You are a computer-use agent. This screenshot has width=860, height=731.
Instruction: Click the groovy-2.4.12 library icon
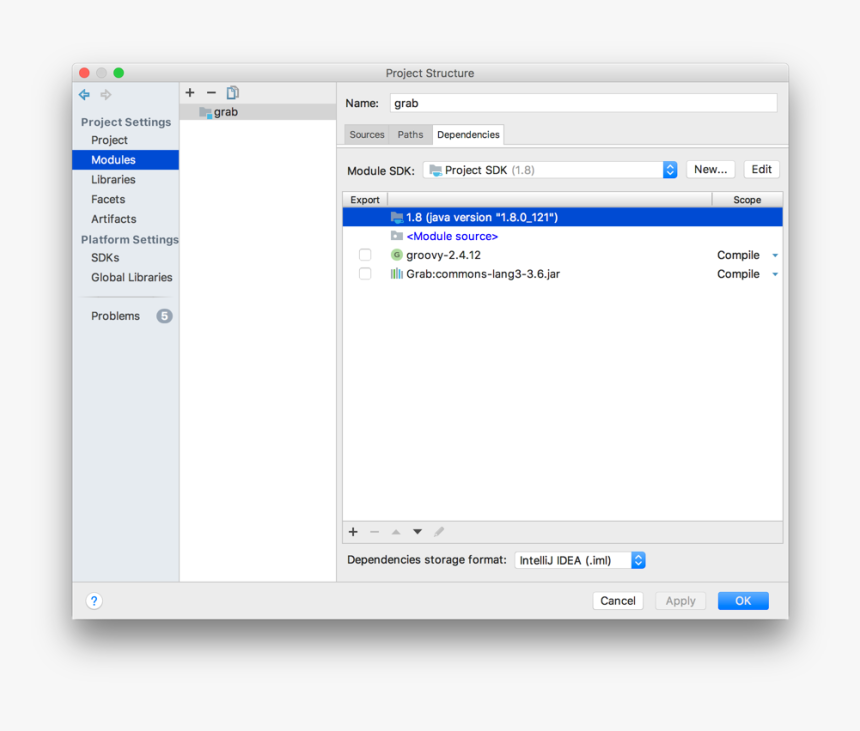pyautogui.click(x=397, y=254)
